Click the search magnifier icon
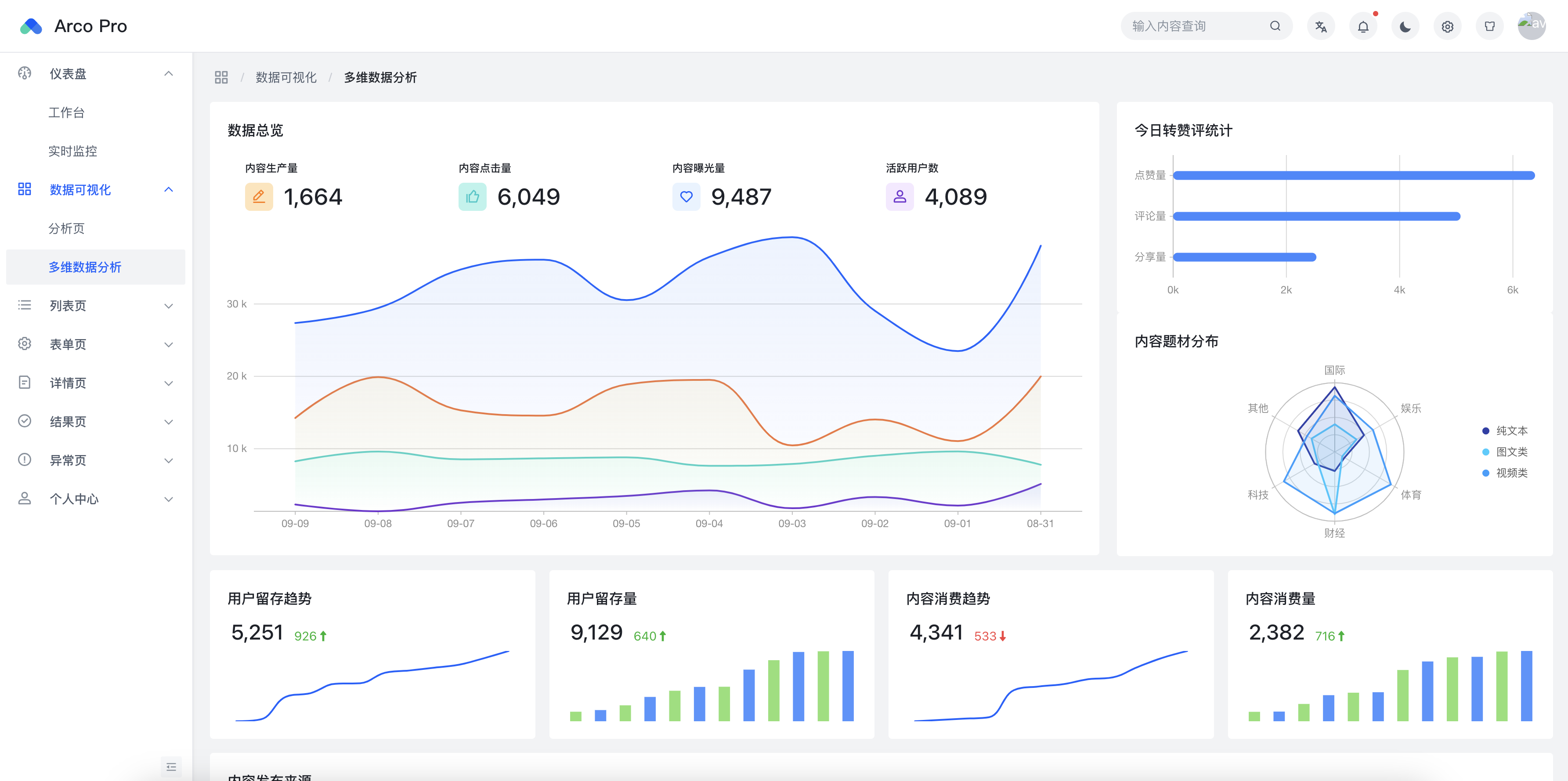The image size is (1568, 781). click(1275, 26)
